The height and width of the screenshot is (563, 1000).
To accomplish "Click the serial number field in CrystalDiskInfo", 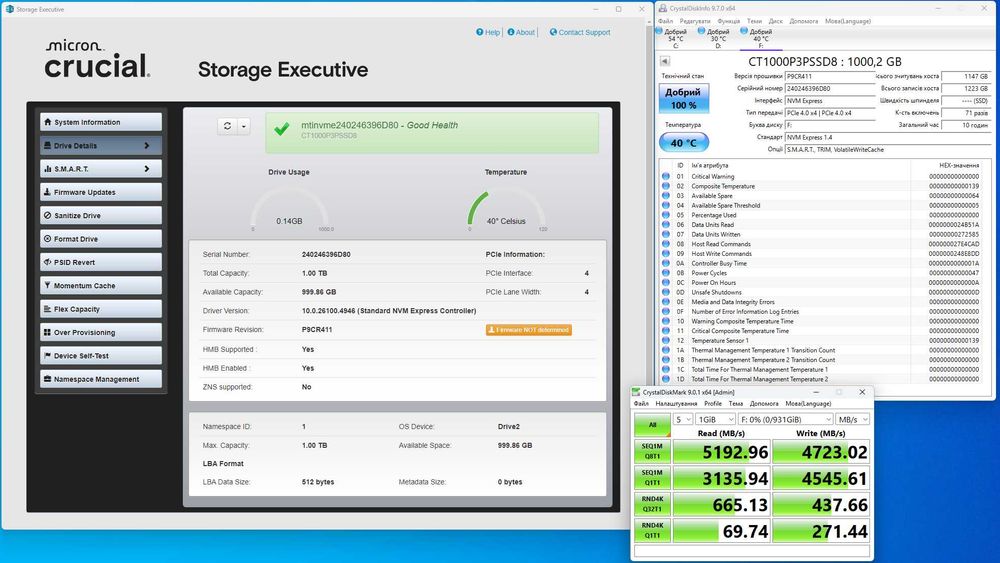I will point(830,88).
